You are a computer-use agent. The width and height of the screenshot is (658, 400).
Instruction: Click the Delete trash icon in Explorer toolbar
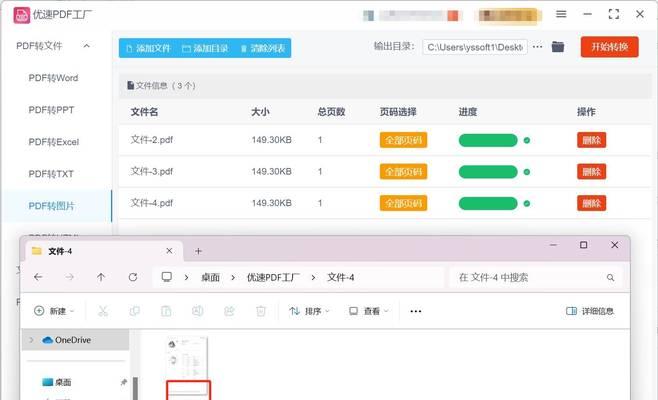click(261, 311)
